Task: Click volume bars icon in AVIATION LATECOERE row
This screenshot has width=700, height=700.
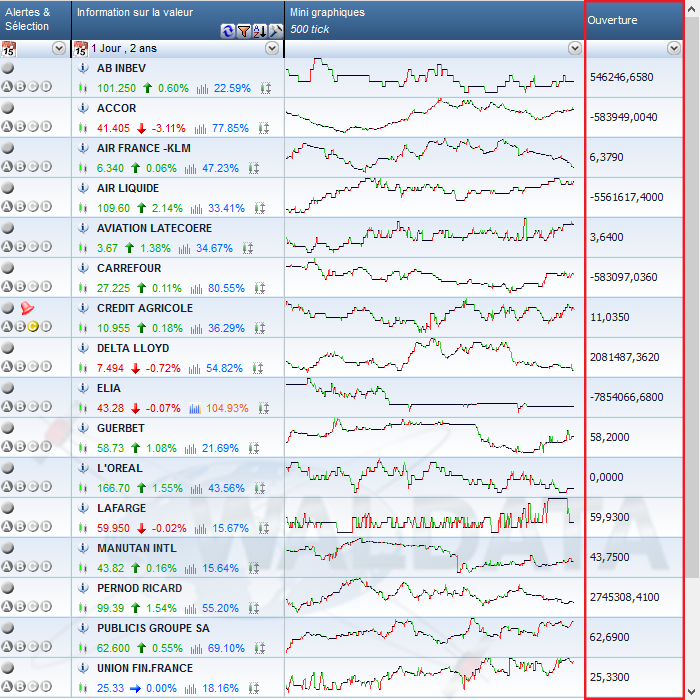Action: pos(184,248)
